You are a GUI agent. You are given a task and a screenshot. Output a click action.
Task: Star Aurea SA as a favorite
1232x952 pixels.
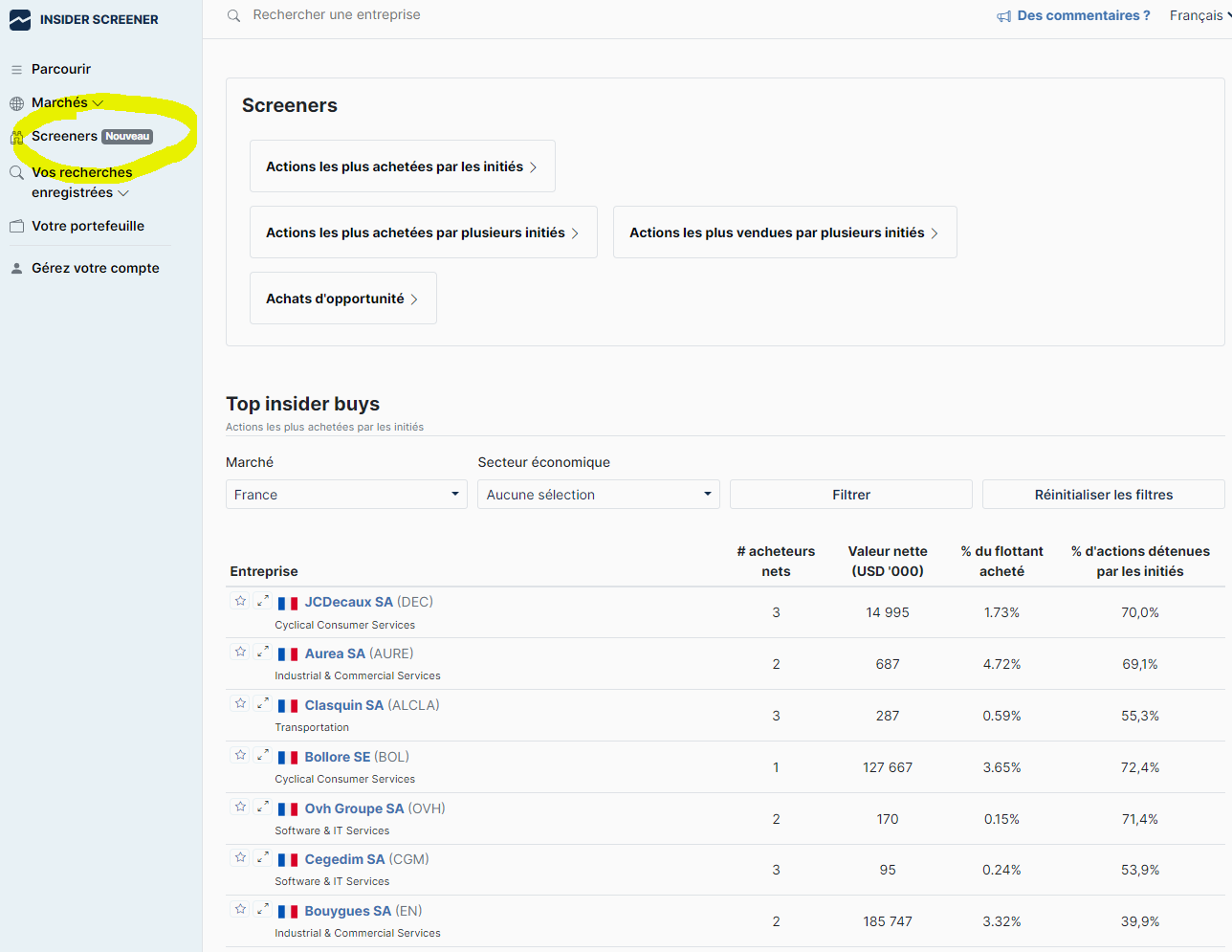[241, 653]
